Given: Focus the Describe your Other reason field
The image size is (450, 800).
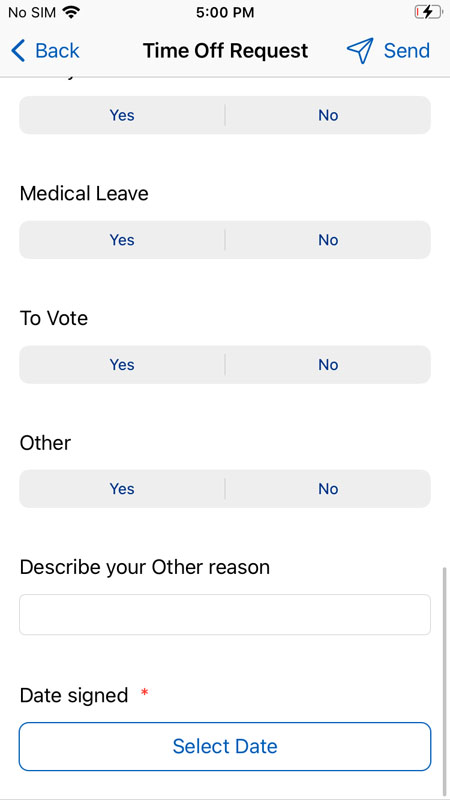Looking at the screenshot, I should pos(225,615).
